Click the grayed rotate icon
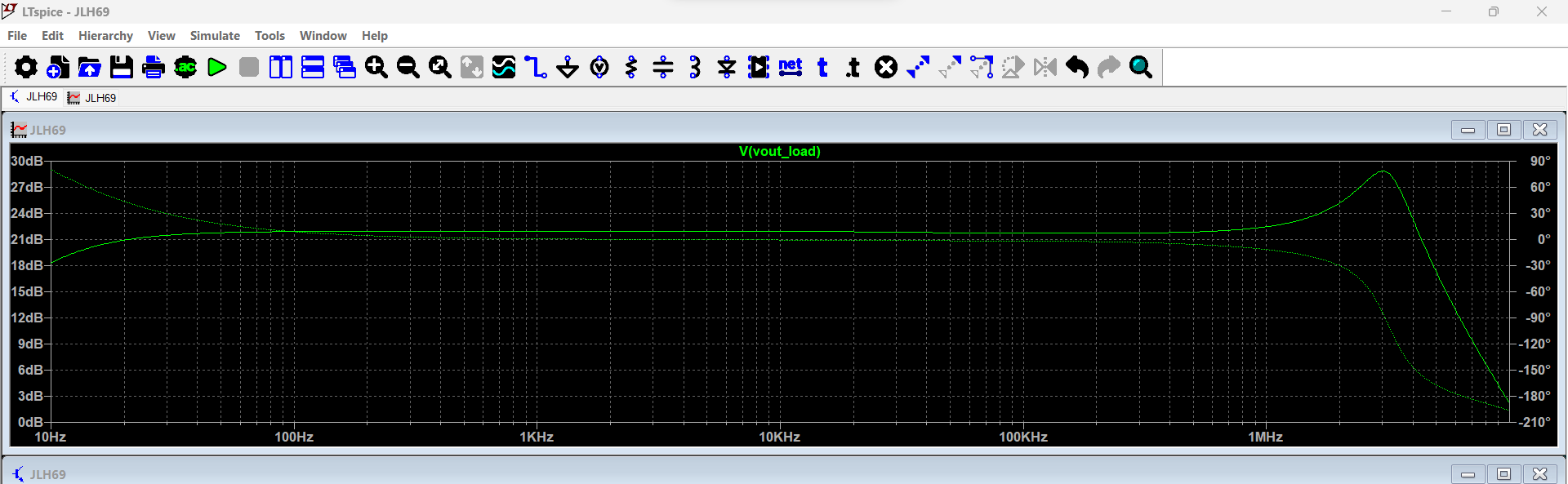This screenshot has width=1568, height=484. point(1013,67)
